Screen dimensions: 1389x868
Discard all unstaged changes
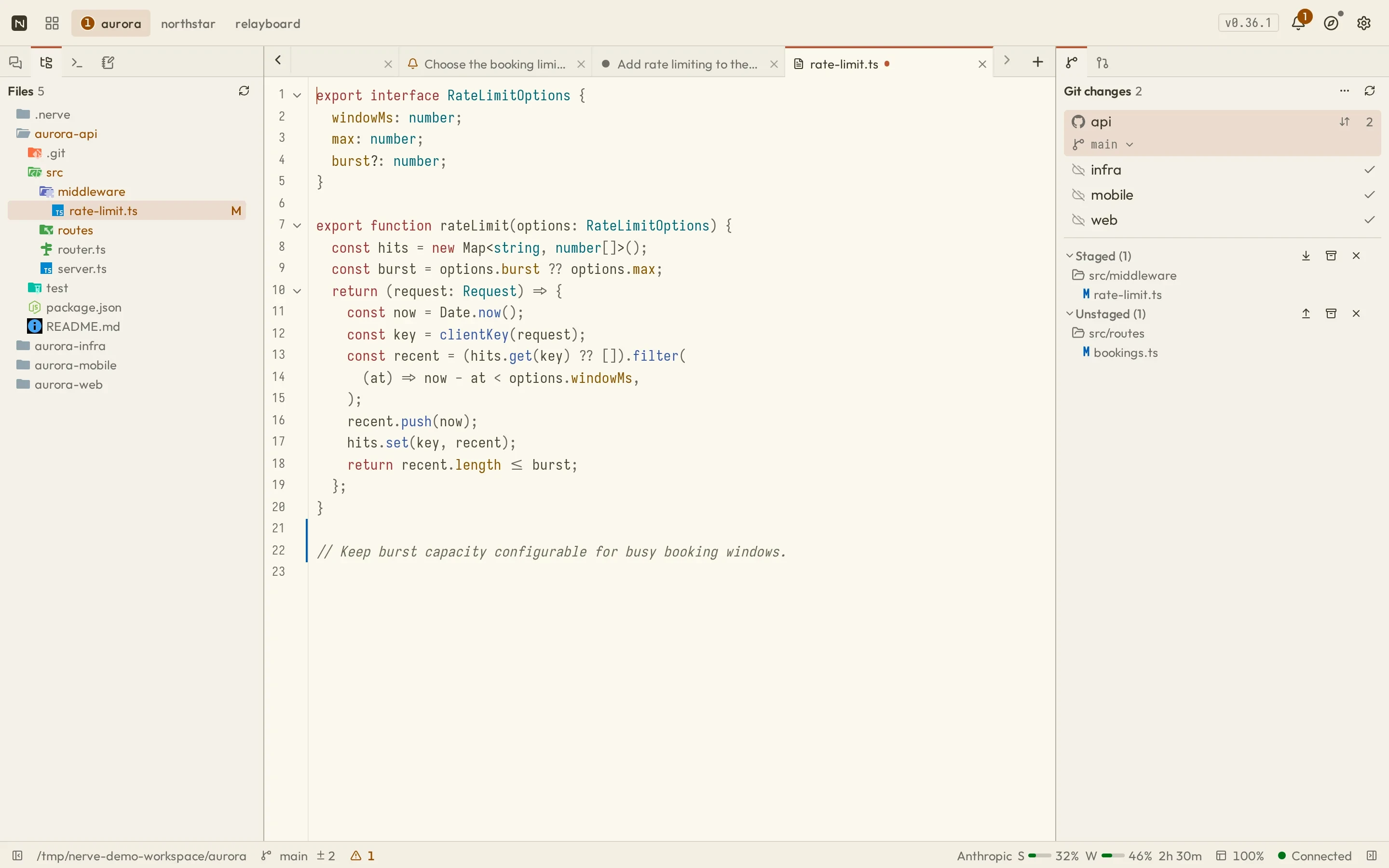(1357, 313)
